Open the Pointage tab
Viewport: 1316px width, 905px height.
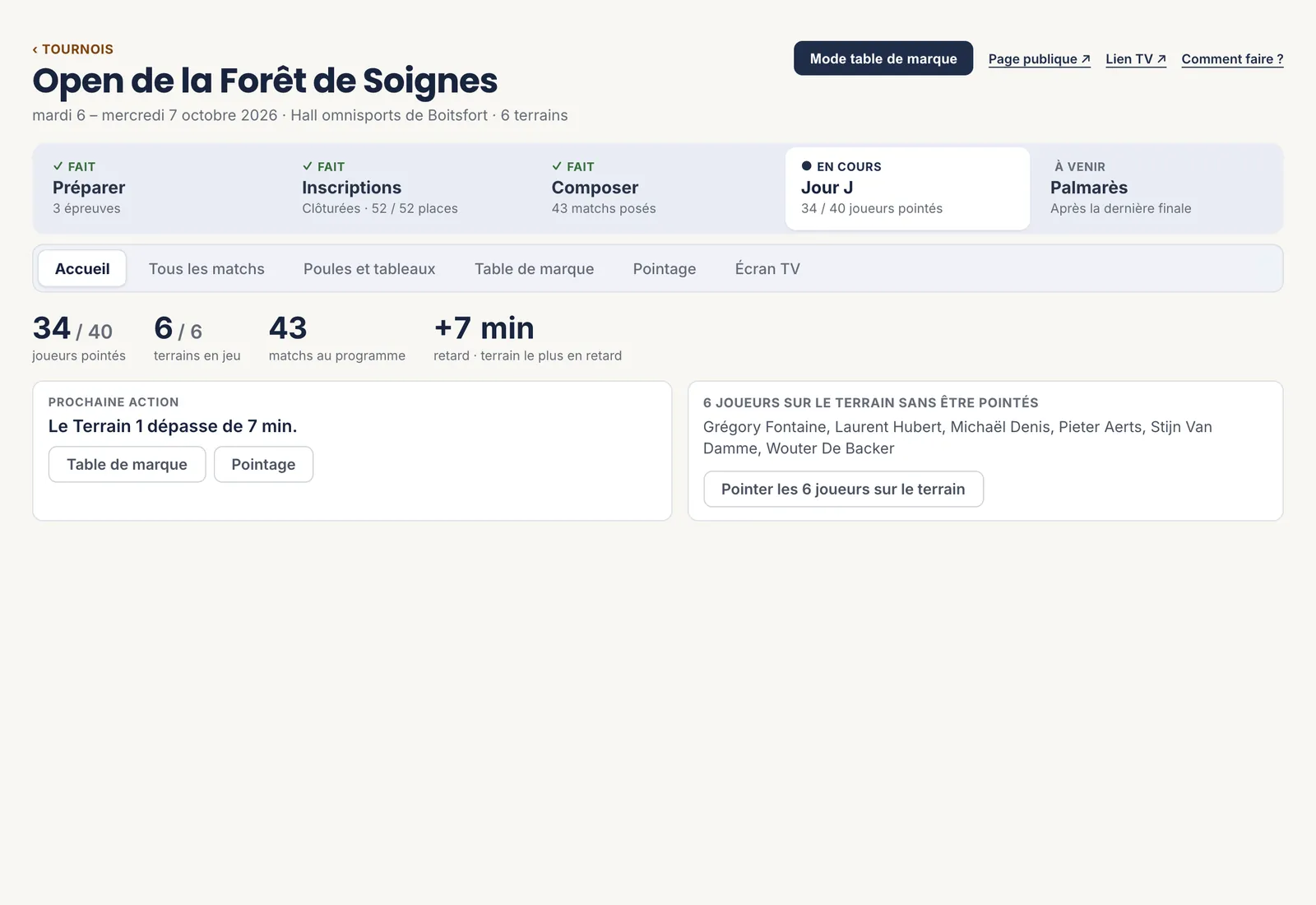(665, 269)
